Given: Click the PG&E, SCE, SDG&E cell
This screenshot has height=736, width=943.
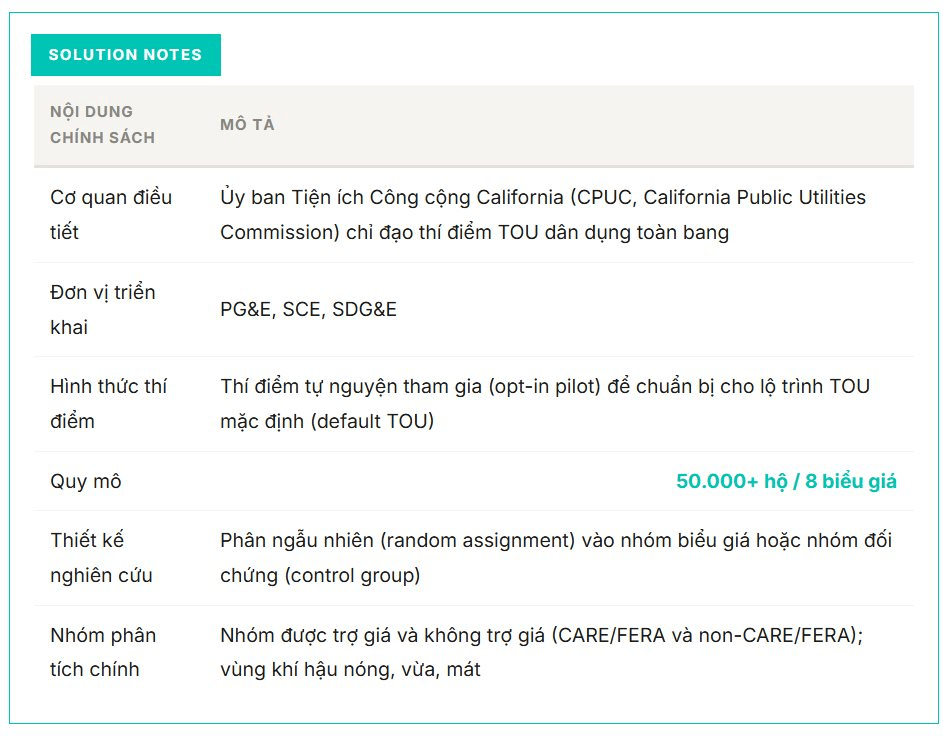Looking at the screenshot, I should pyautogui.click(x=309, y=309).
